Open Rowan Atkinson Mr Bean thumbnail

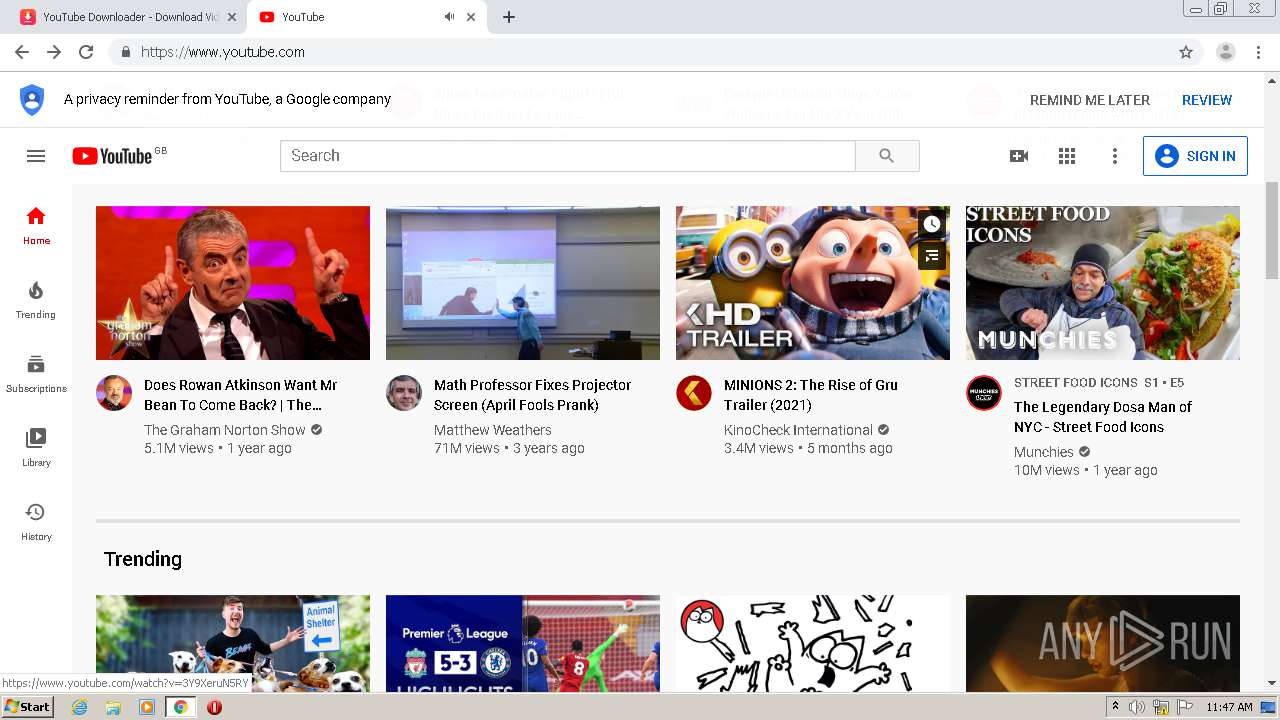pyautogui.click(x=233, y=283)
